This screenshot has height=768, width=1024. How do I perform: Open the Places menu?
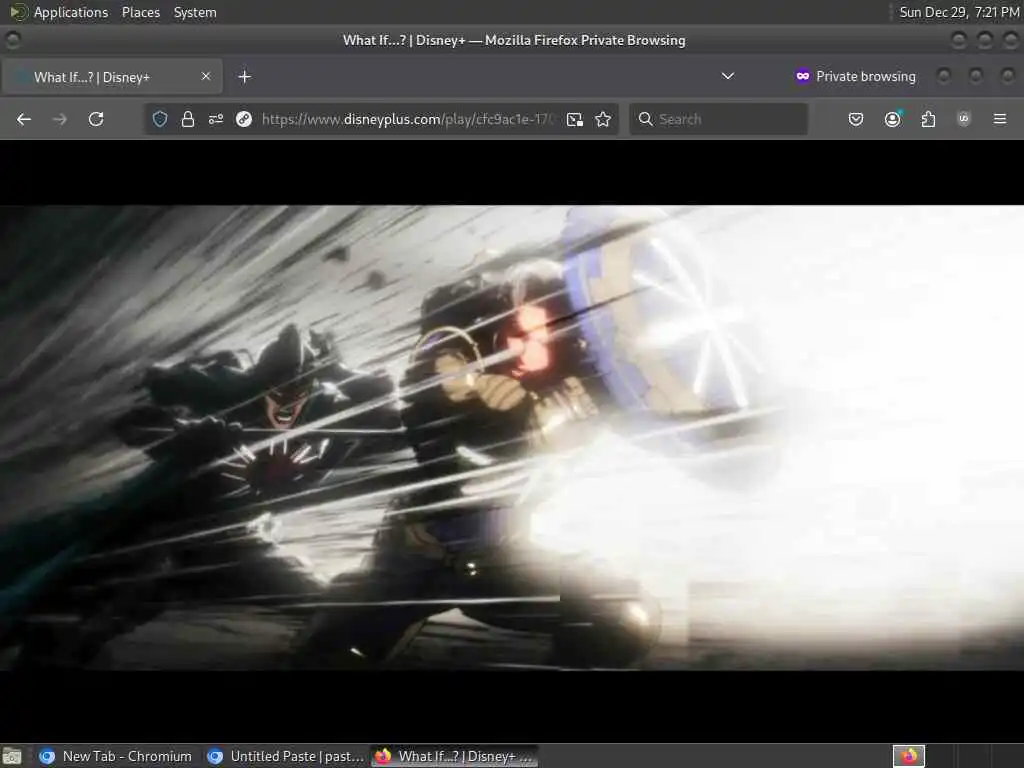pyautogui.click(x=141, y=12)
